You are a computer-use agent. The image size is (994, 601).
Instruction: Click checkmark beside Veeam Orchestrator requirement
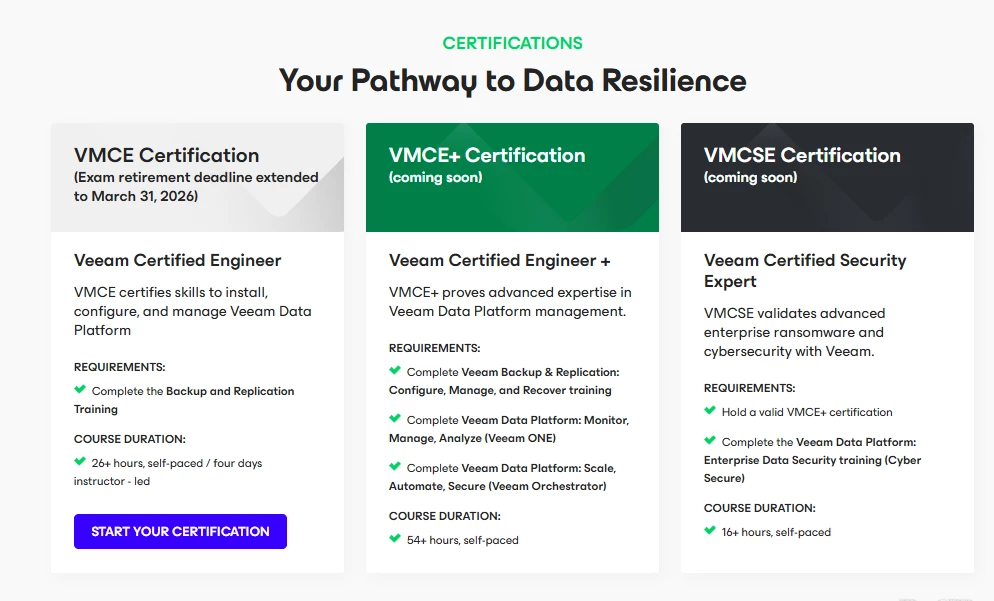click(395, 467)
